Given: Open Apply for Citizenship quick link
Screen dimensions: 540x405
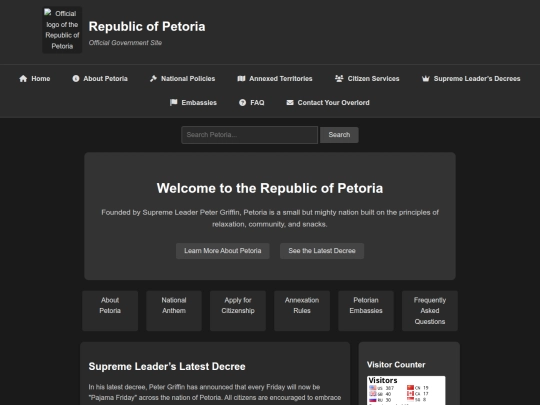Looking at the screenshot, I should click(x=238, y=311).
